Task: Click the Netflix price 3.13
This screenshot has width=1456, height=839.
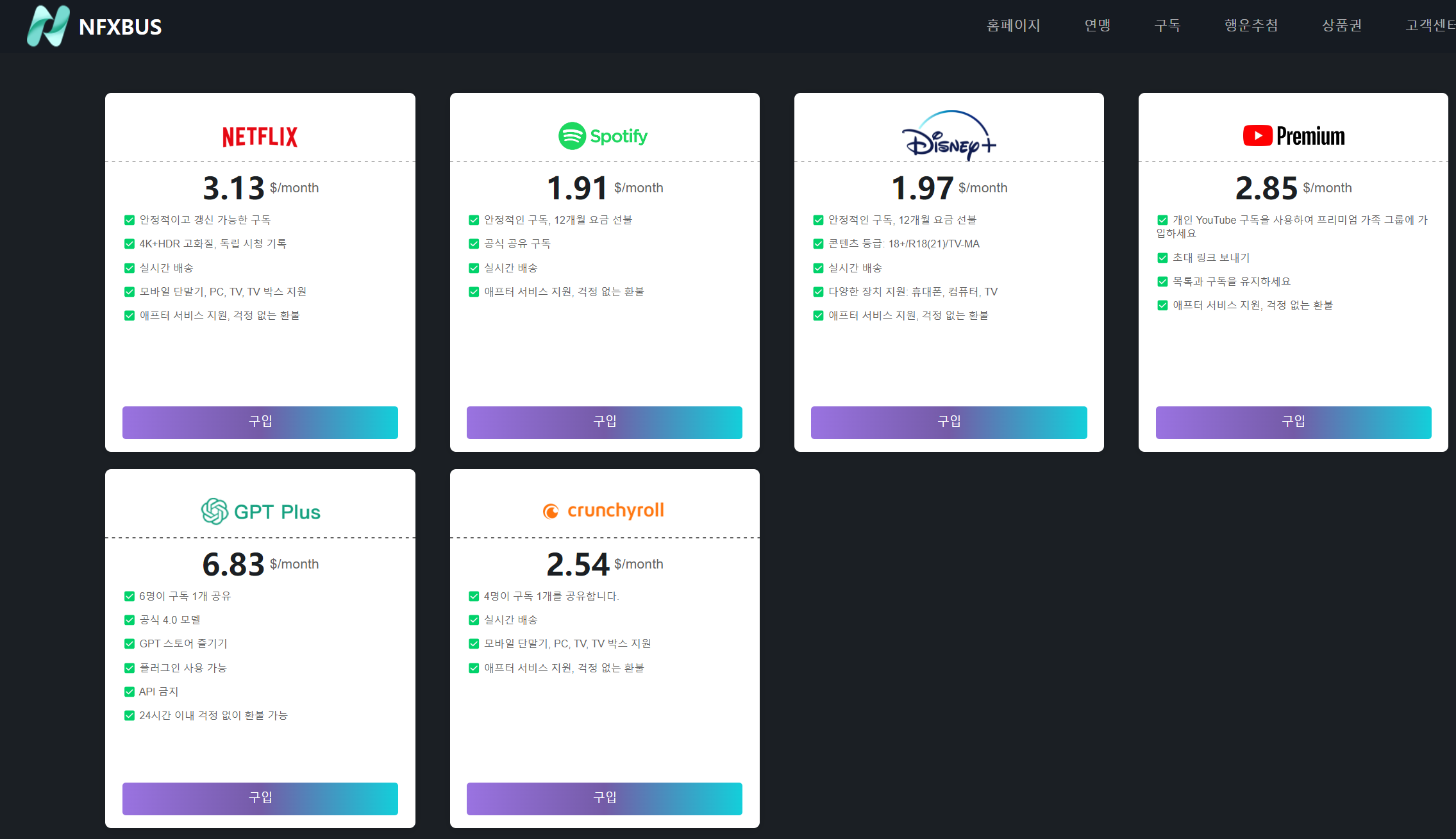Action: (233, 188)
